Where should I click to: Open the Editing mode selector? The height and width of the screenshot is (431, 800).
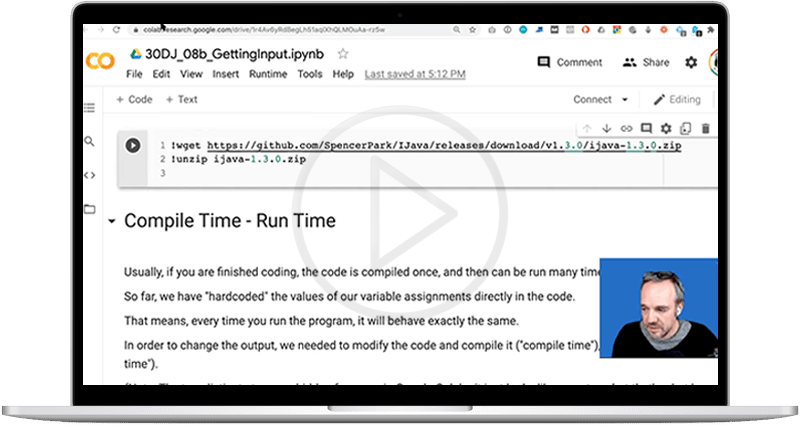pos(678,99)
